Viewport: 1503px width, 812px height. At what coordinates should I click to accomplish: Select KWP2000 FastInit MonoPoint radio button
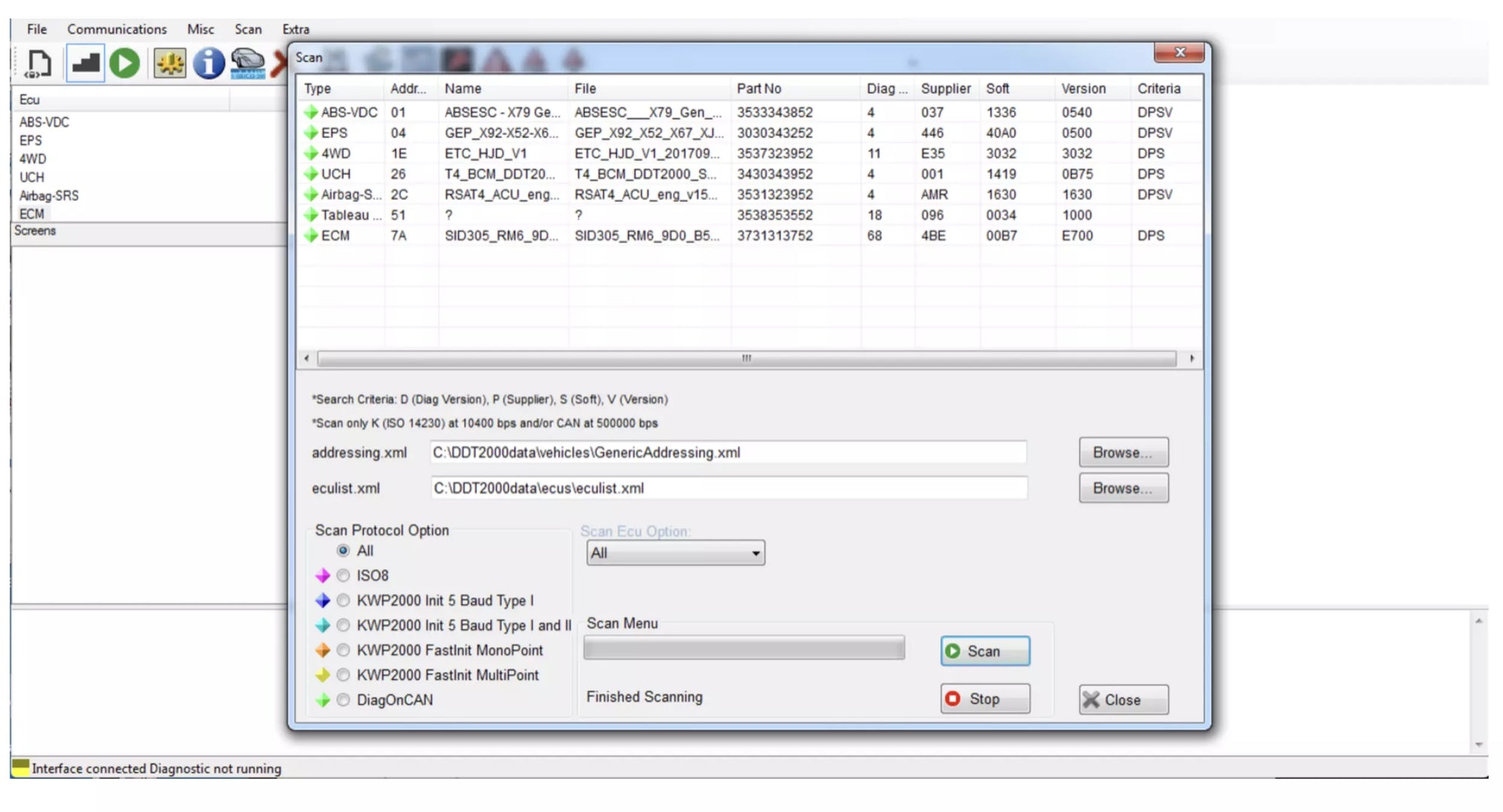click(343, 650)
